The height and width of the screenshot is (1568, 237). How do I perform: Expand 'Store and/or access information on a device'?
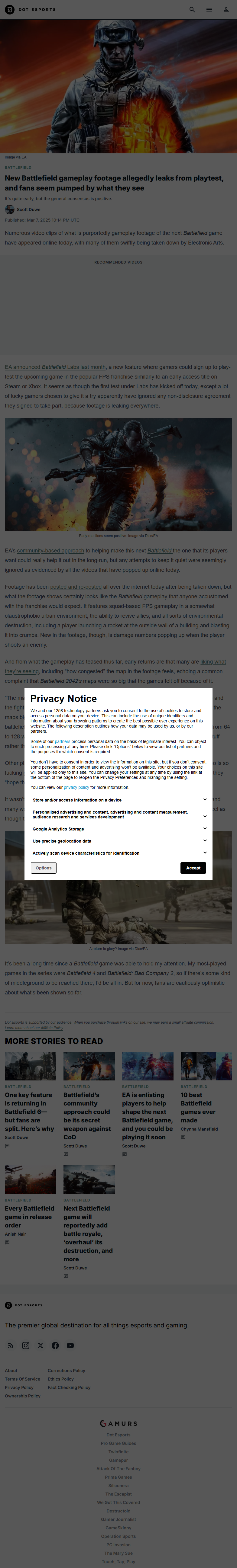click(x=205, y=799)
